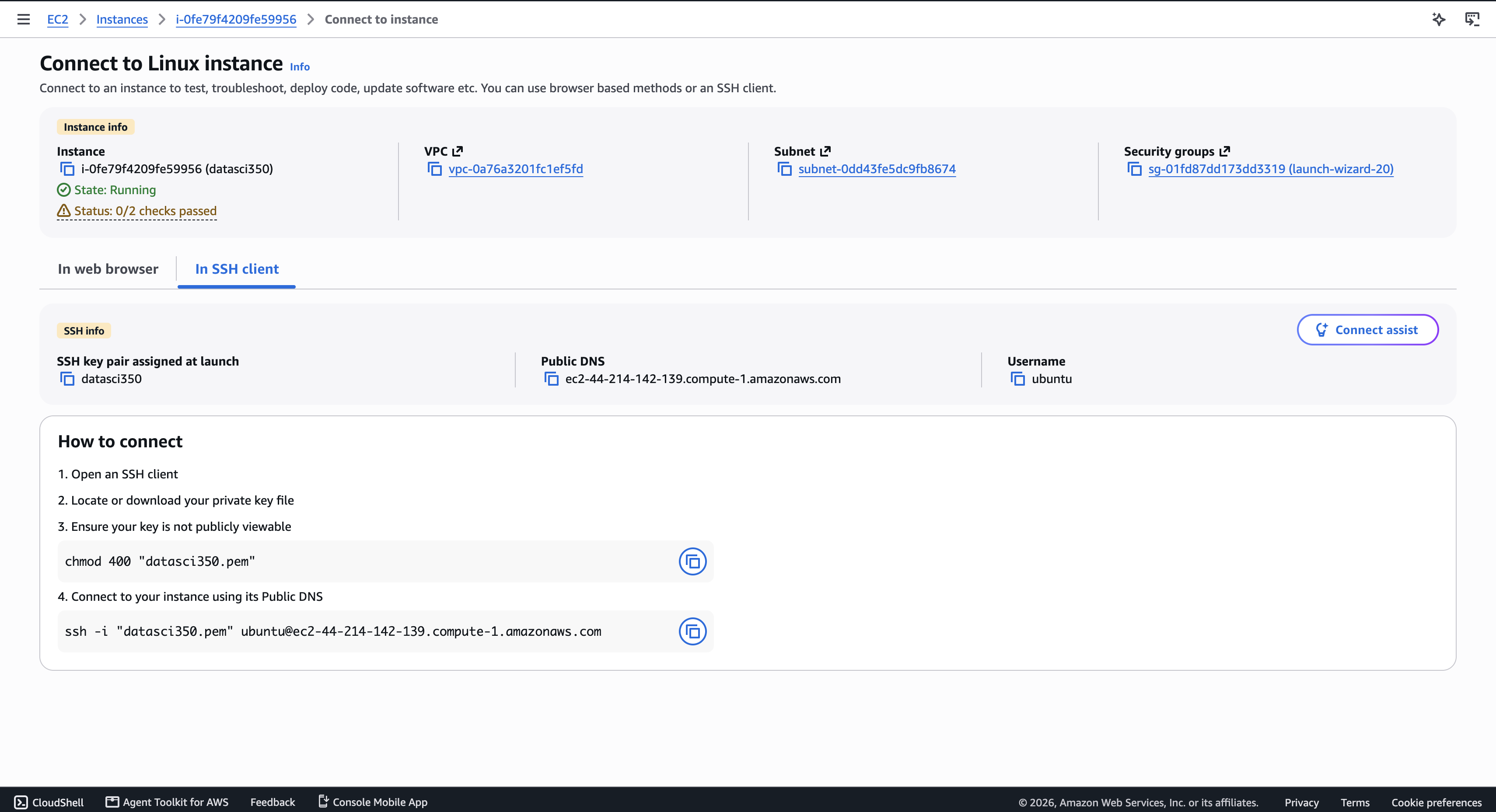The height and width of the screenshot is (812, 1496).
Task: Copy the instance ID to clipboard
Action: [67, 169]
